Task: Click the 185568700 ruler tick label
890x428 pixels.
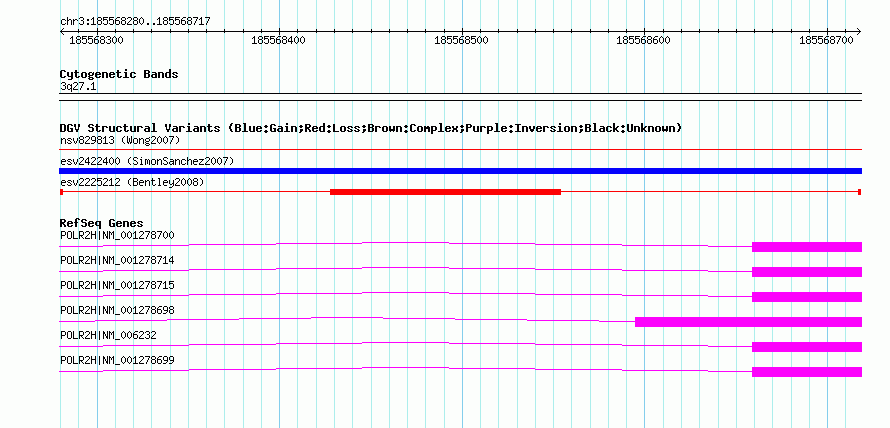Action: pos(826,40)
